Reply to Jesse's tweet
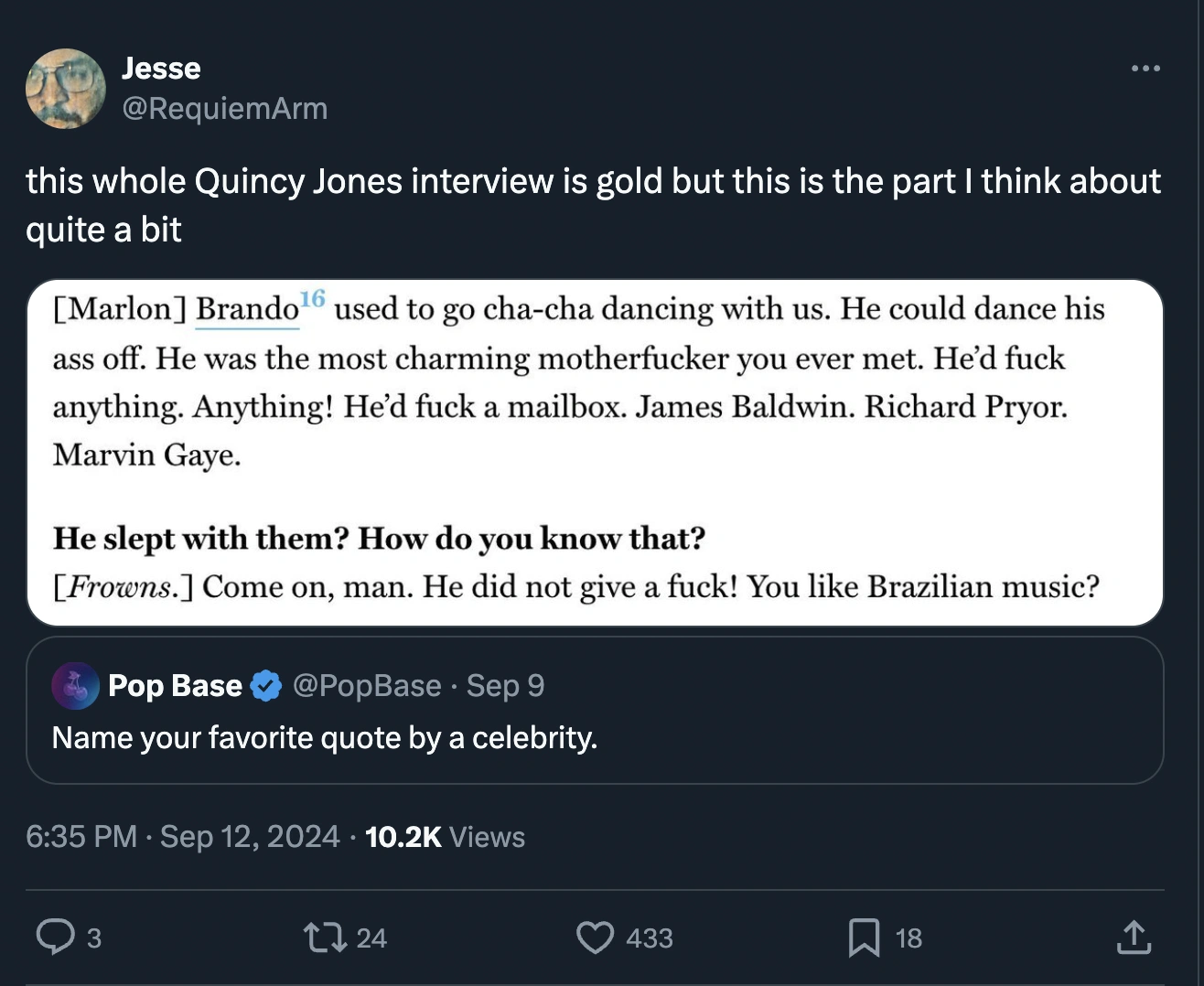 [x=59, y=938]
